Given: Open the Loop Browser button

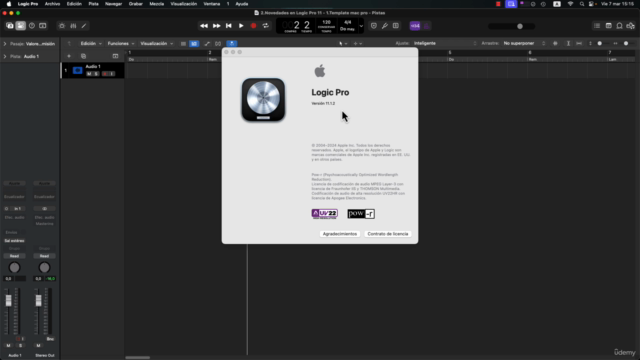Looking at the screenshot, I should click(620, 26).
